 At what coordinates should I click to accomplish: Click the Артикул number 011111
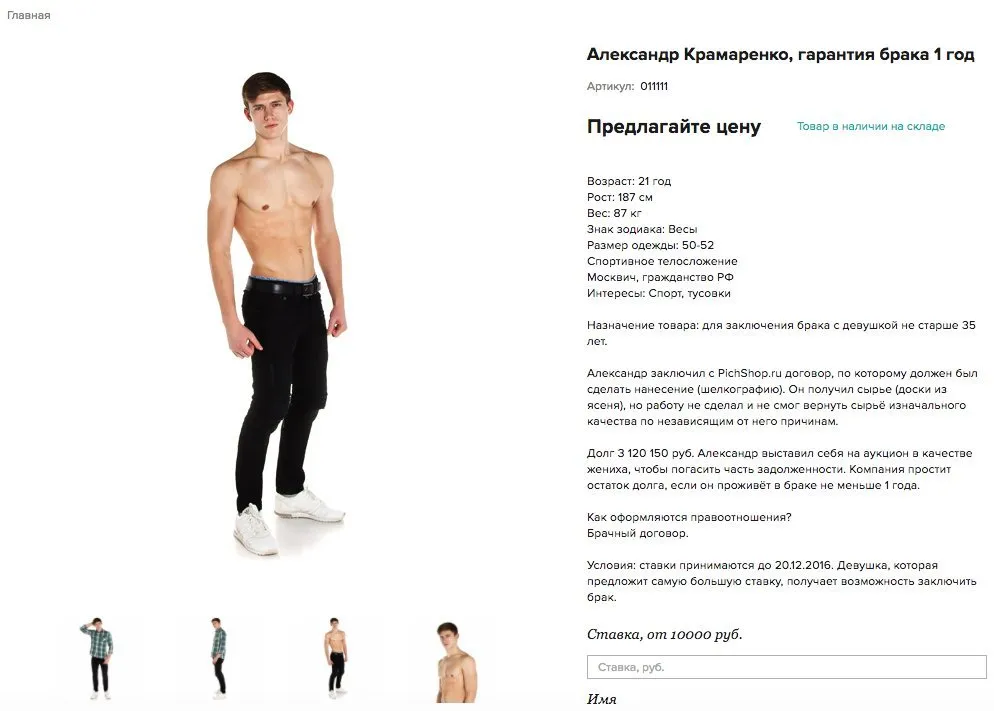tap(654, 86)
